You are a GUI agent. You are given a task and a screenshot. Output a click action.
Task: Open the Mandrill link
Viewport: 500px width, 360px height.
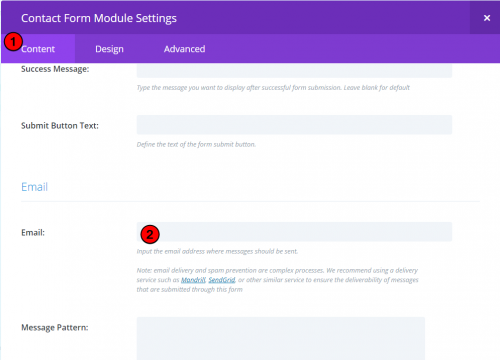pyautogui.click(x=193, y=280)
